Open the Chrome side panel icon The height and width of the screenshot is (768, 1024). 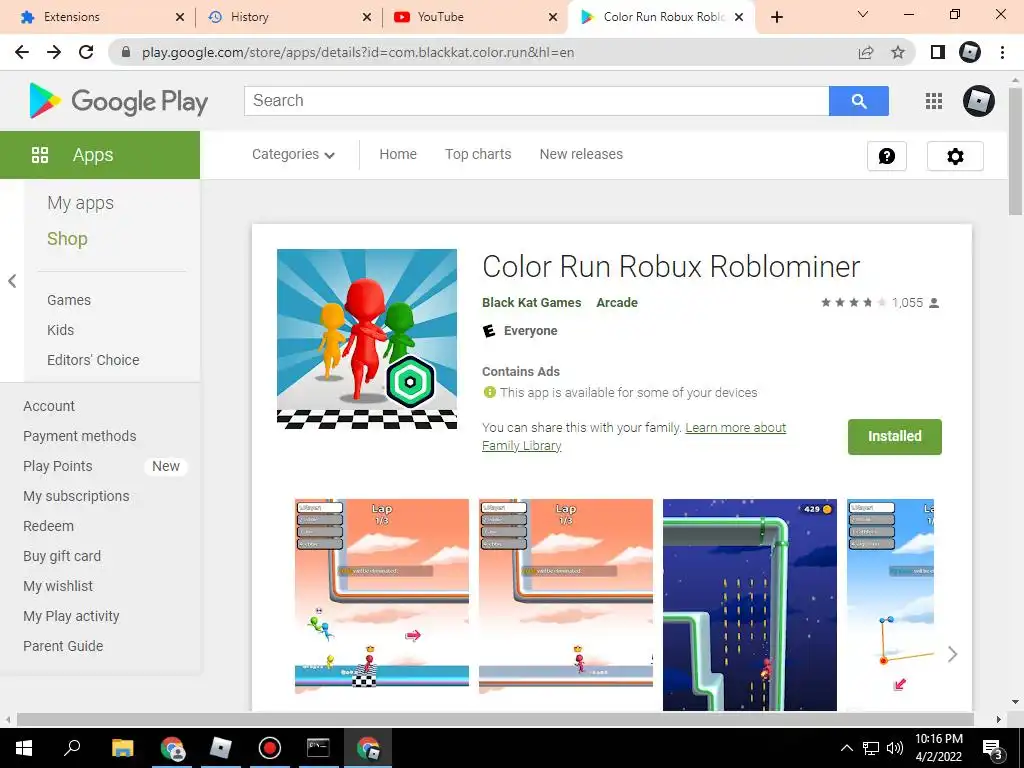(x=938, y=52)
